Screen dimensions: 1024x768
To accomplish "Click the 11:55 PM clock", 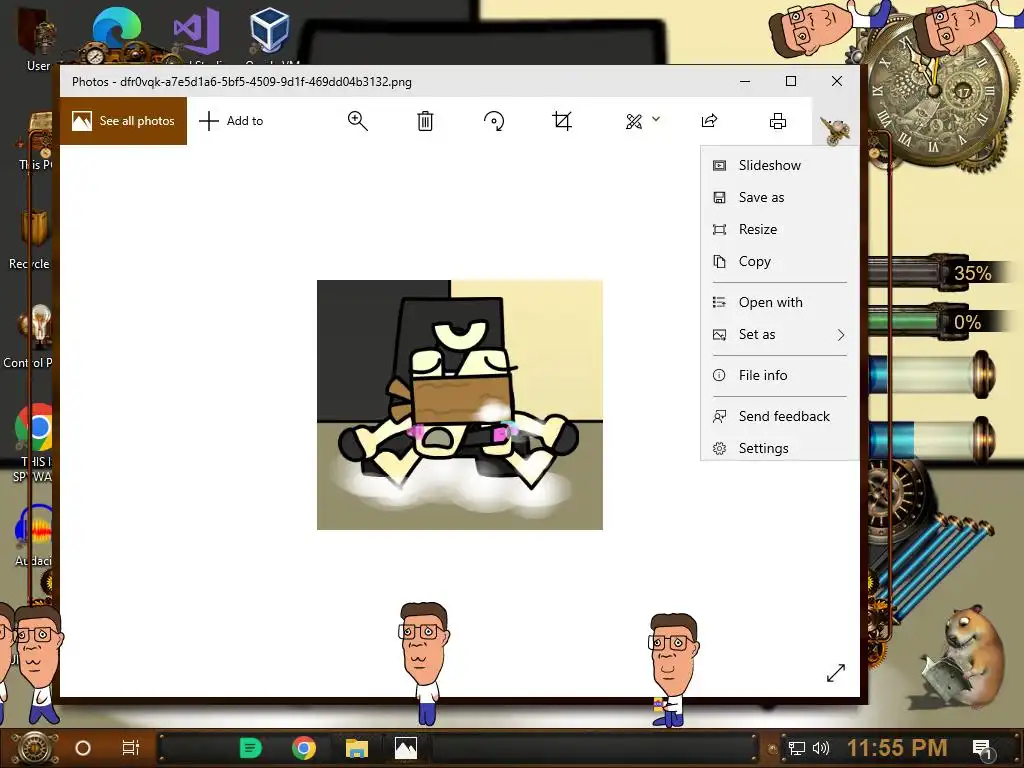I will [897, 748].
